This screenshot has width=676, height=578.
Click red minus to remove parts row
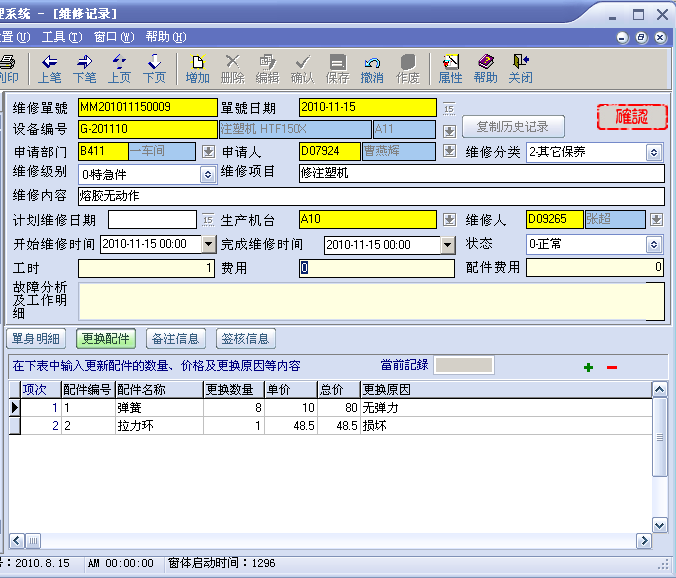pyautogui.click(x=612, y=367)
